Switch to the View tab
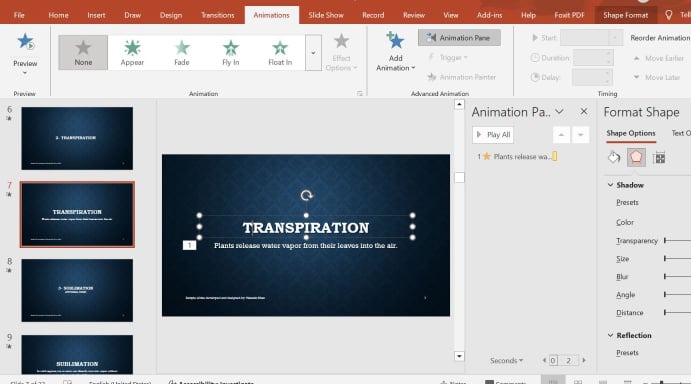Viewport: 691px width, 384px height. (450, 15)
